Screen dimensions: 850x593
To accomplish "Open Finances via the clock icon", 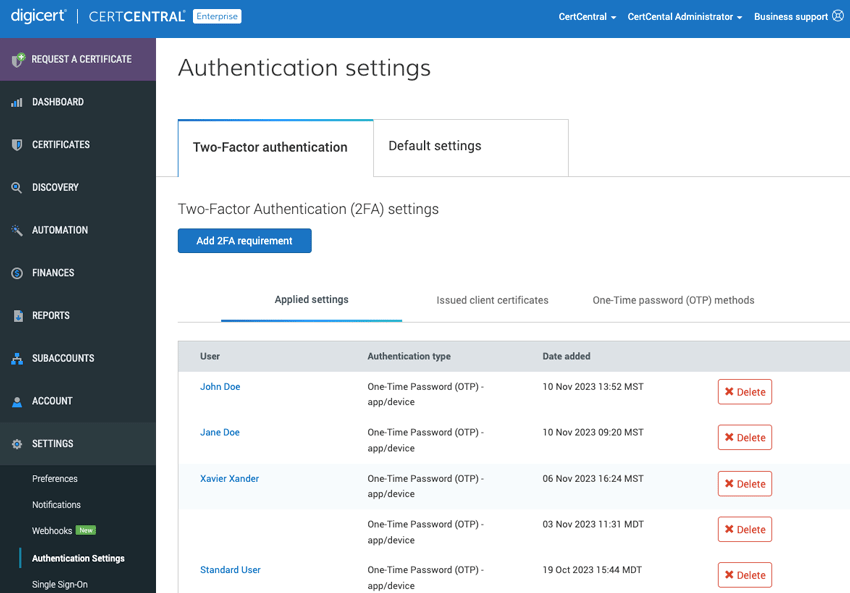I will click(x=19, y=272).
